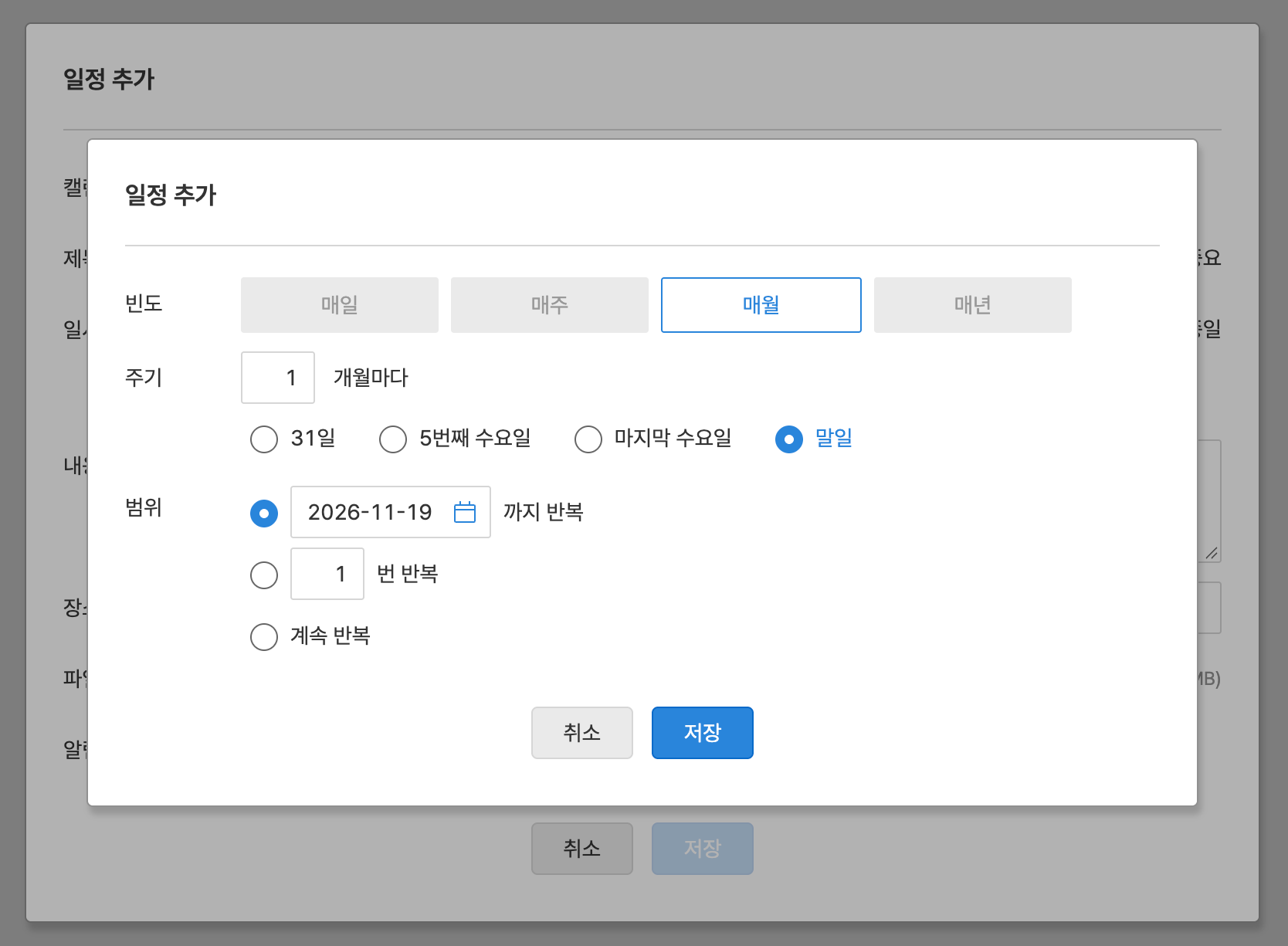Click the repeat count field before 번 반복
Image resolution: width=1288 pixels, height=946 pixels.
coord(327,574)
